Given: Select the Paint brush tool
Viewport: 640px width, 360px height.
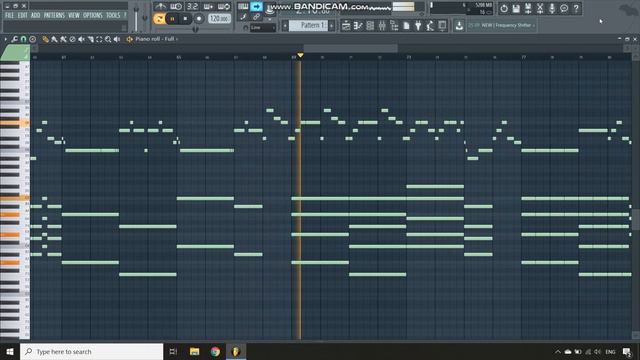Looking at the screenshot, I should point(54,39).
